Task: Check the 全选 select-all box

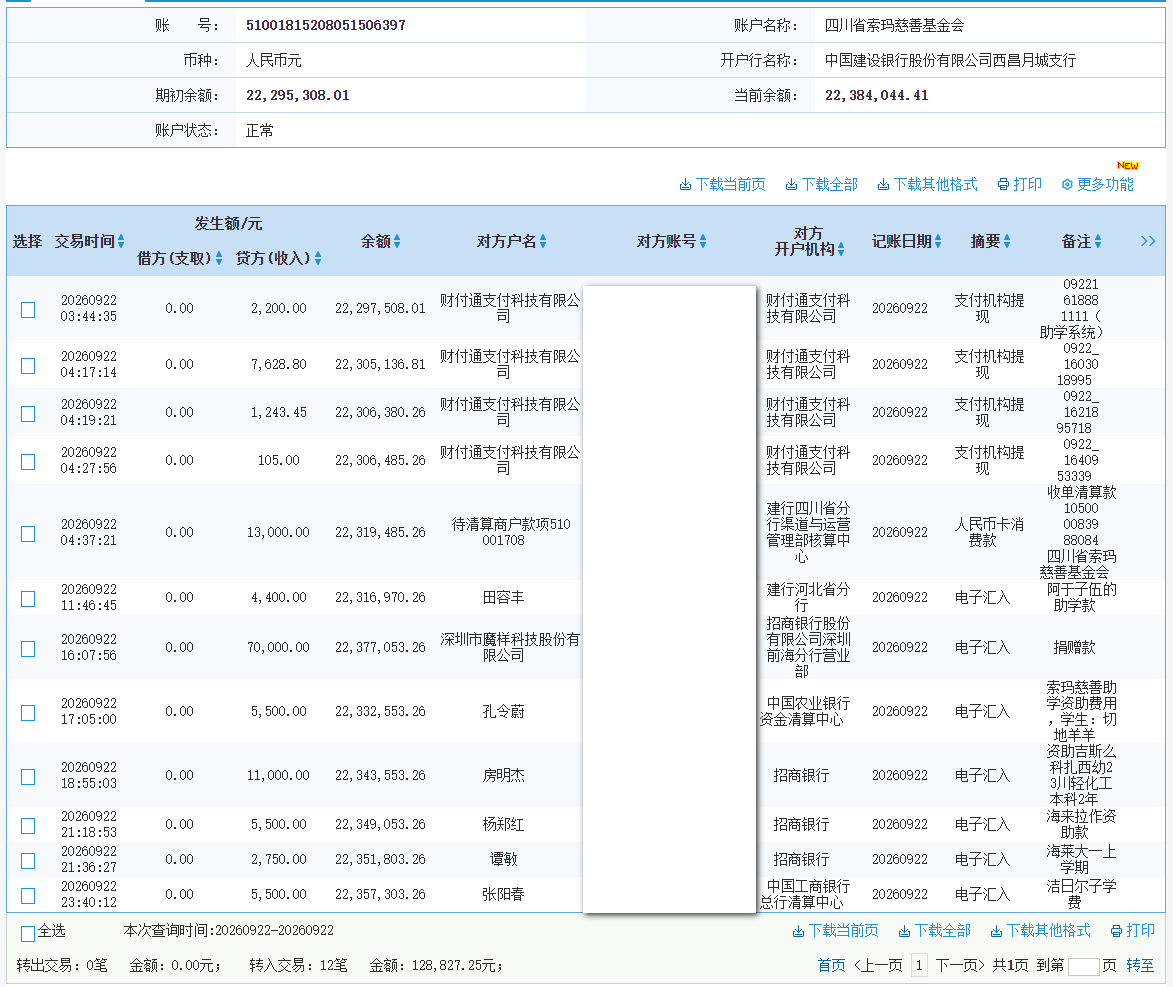Action: pos(28,933)
